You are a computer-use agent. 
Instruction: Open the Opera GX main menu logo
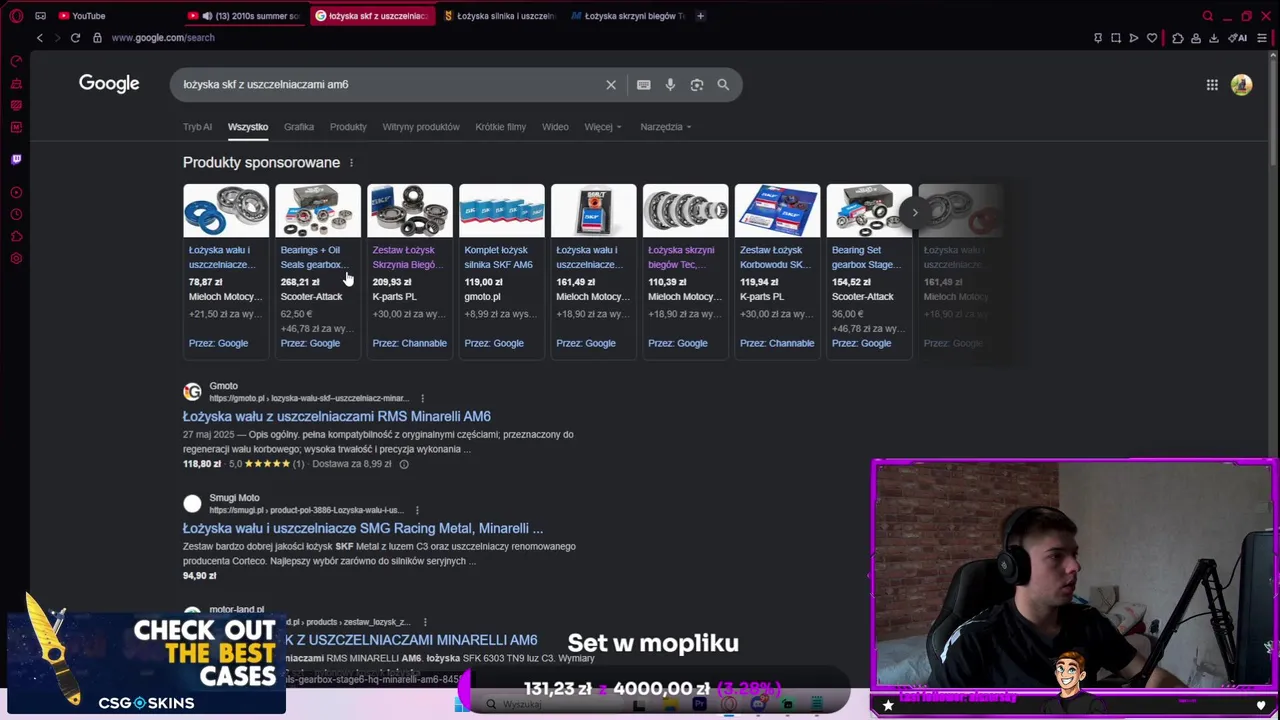16,16
